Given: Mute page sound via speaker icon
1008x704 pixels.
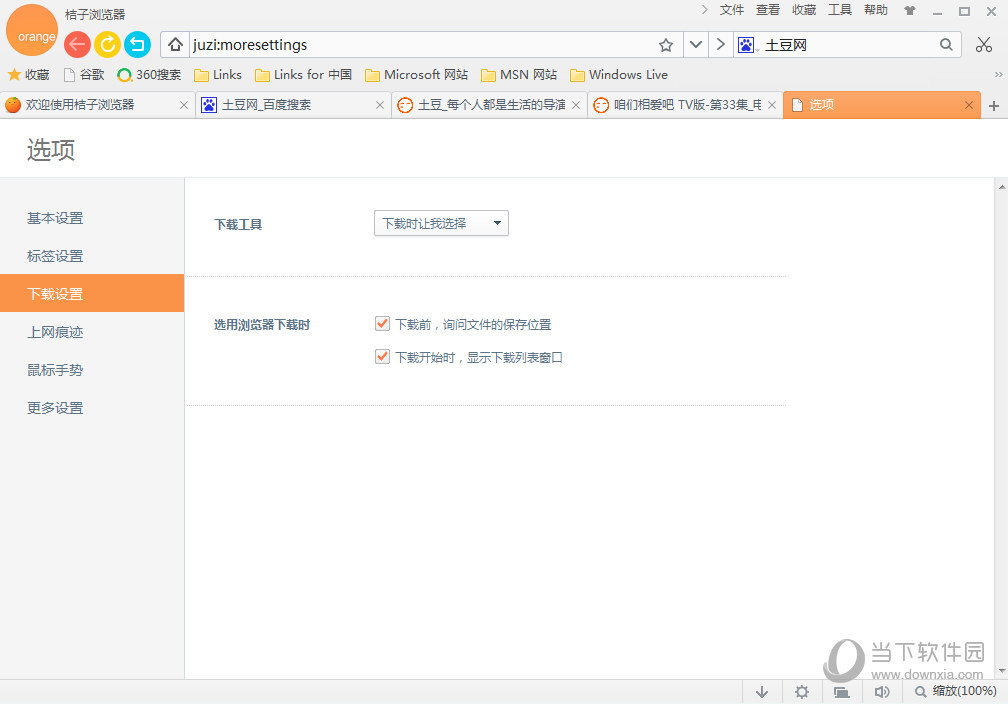Looking at the screenshot, I should point(882,691).
